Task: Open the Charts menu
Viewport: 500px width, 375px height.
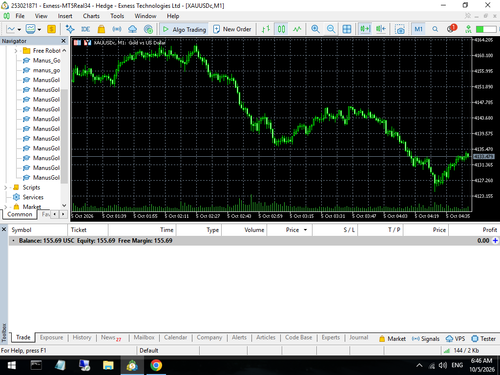Action: [x=91, y=16]
